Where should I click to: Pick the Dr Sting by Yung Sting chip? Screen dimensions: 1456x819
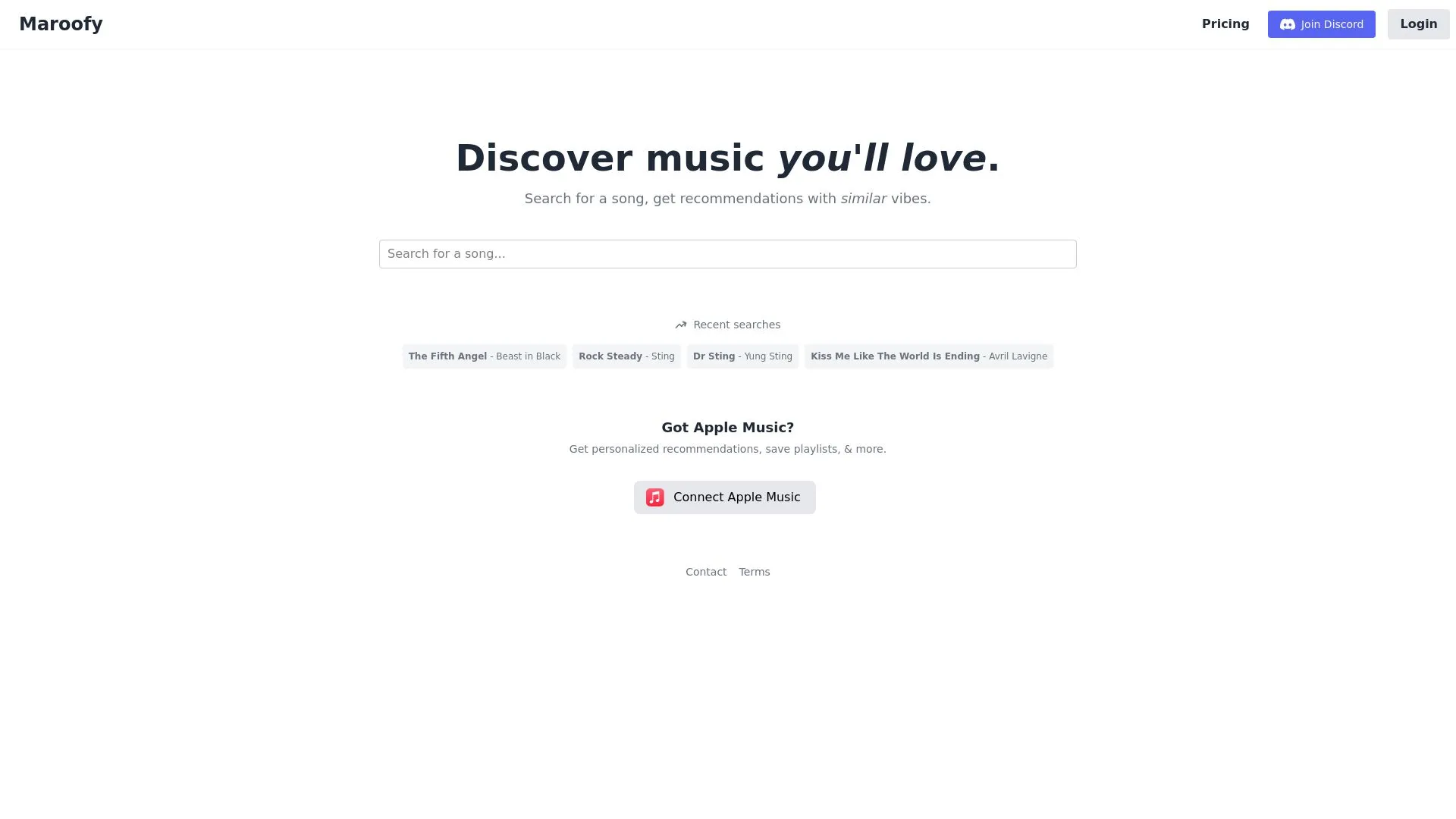tap(742, 356)
